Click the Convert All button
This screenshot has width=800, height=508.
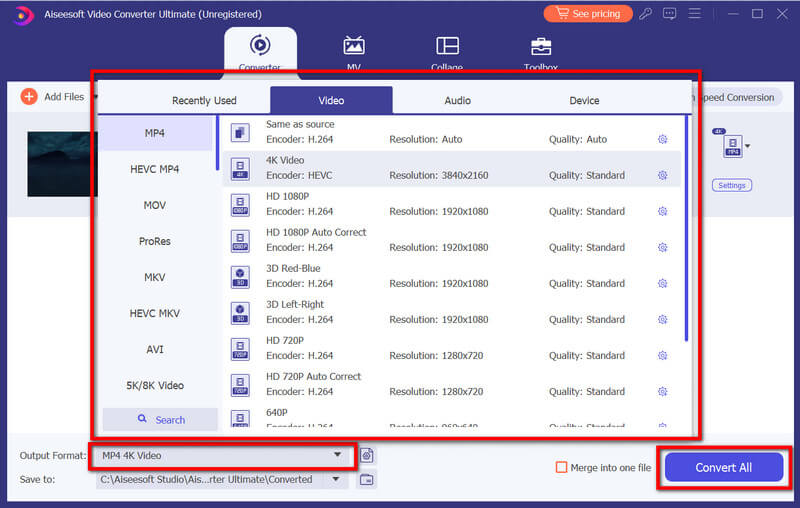point(724,467)
